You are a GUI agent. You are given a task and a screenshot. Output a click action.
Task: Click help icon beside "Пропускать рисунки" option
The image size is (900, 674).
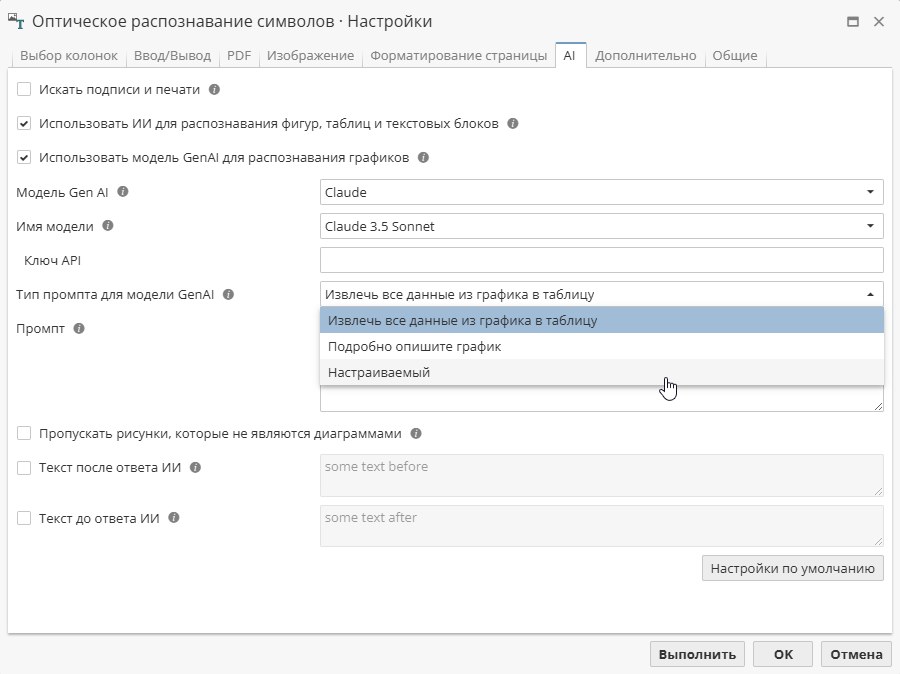(417, 434)
